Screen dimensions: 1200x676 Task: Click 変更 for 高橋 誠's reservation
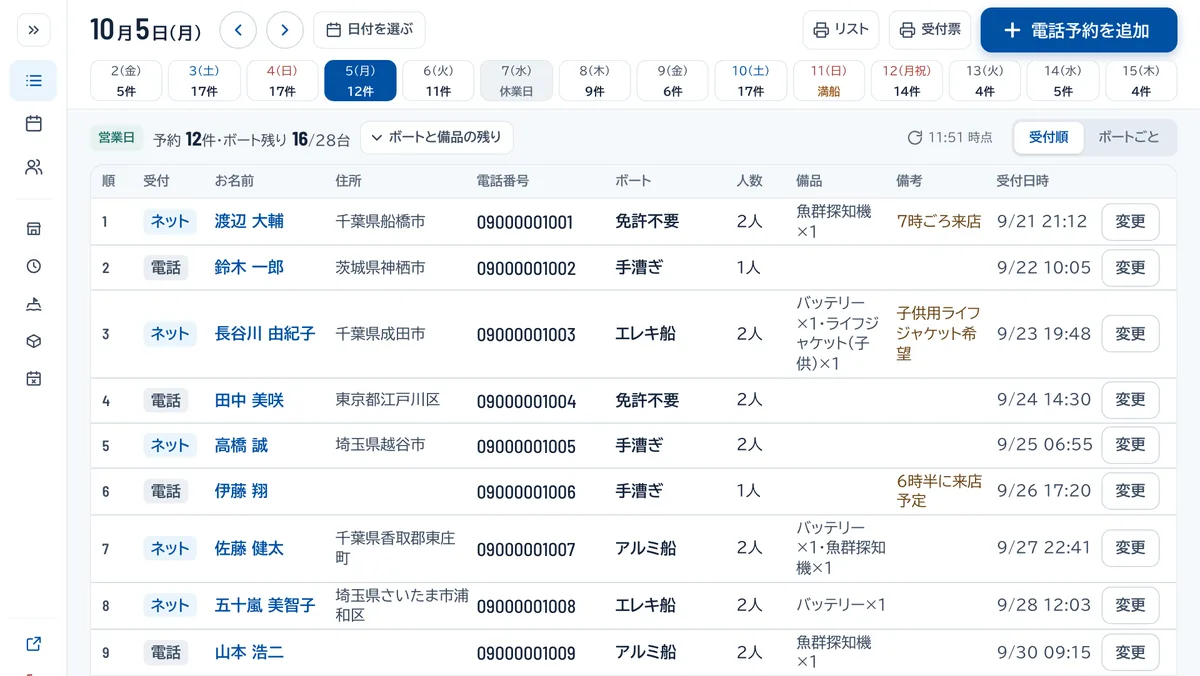1130,445
